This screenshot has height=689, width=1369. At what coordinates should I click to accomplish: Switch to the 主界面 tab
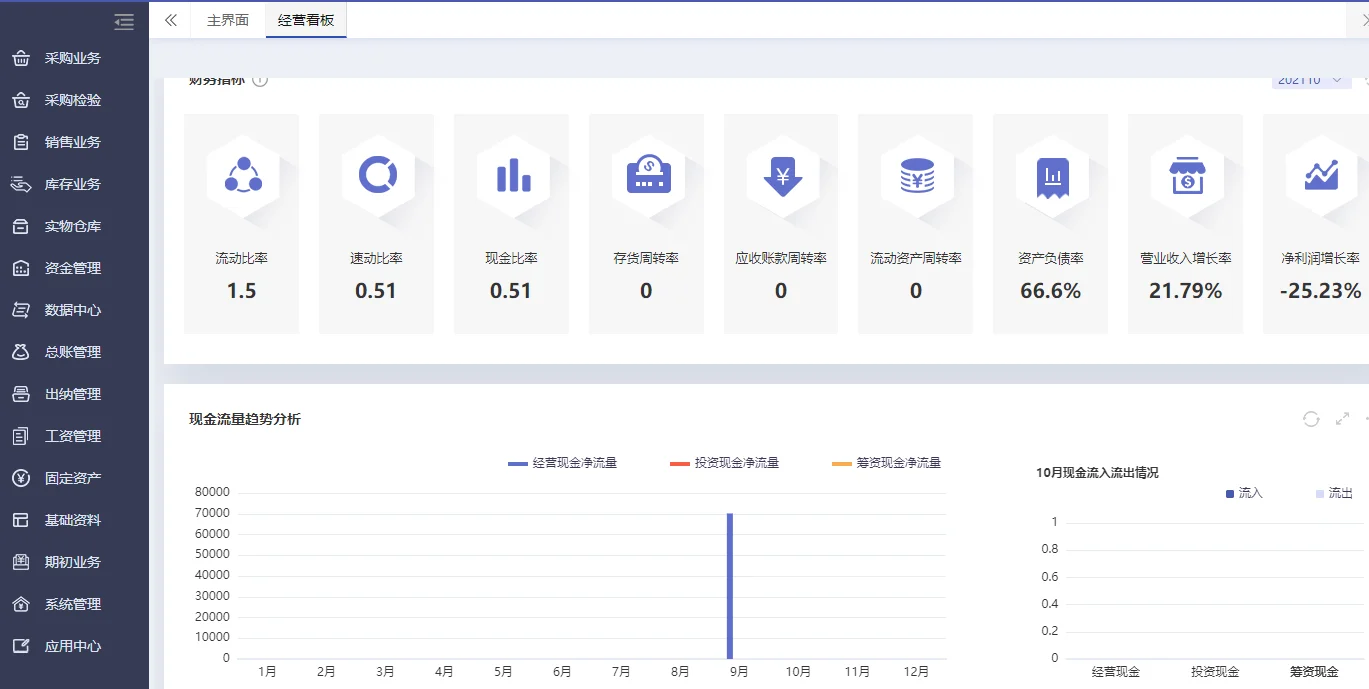click(x=228, y=20)
